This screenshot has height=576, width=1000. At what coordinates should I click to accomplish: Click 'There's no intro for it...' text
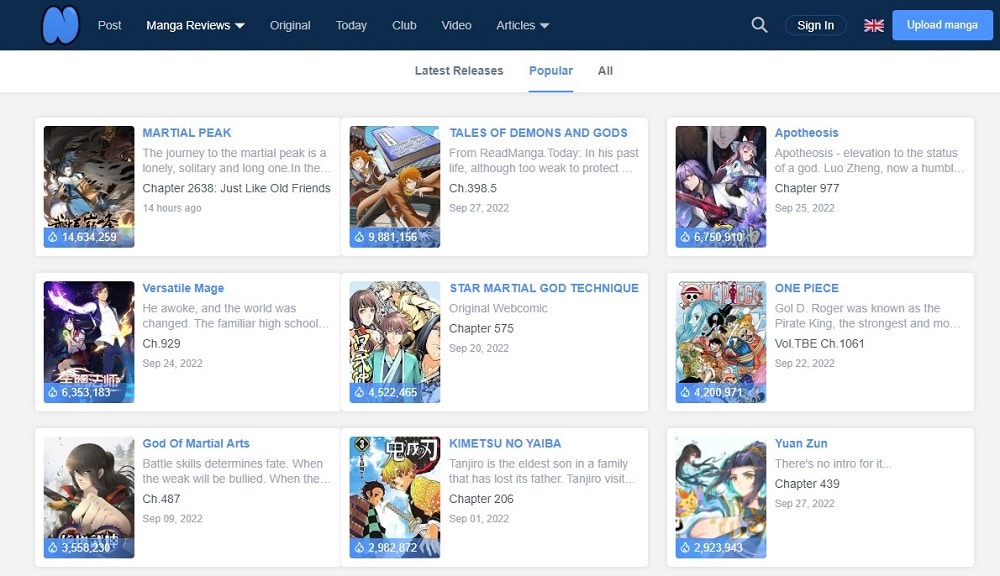point(832,464)
